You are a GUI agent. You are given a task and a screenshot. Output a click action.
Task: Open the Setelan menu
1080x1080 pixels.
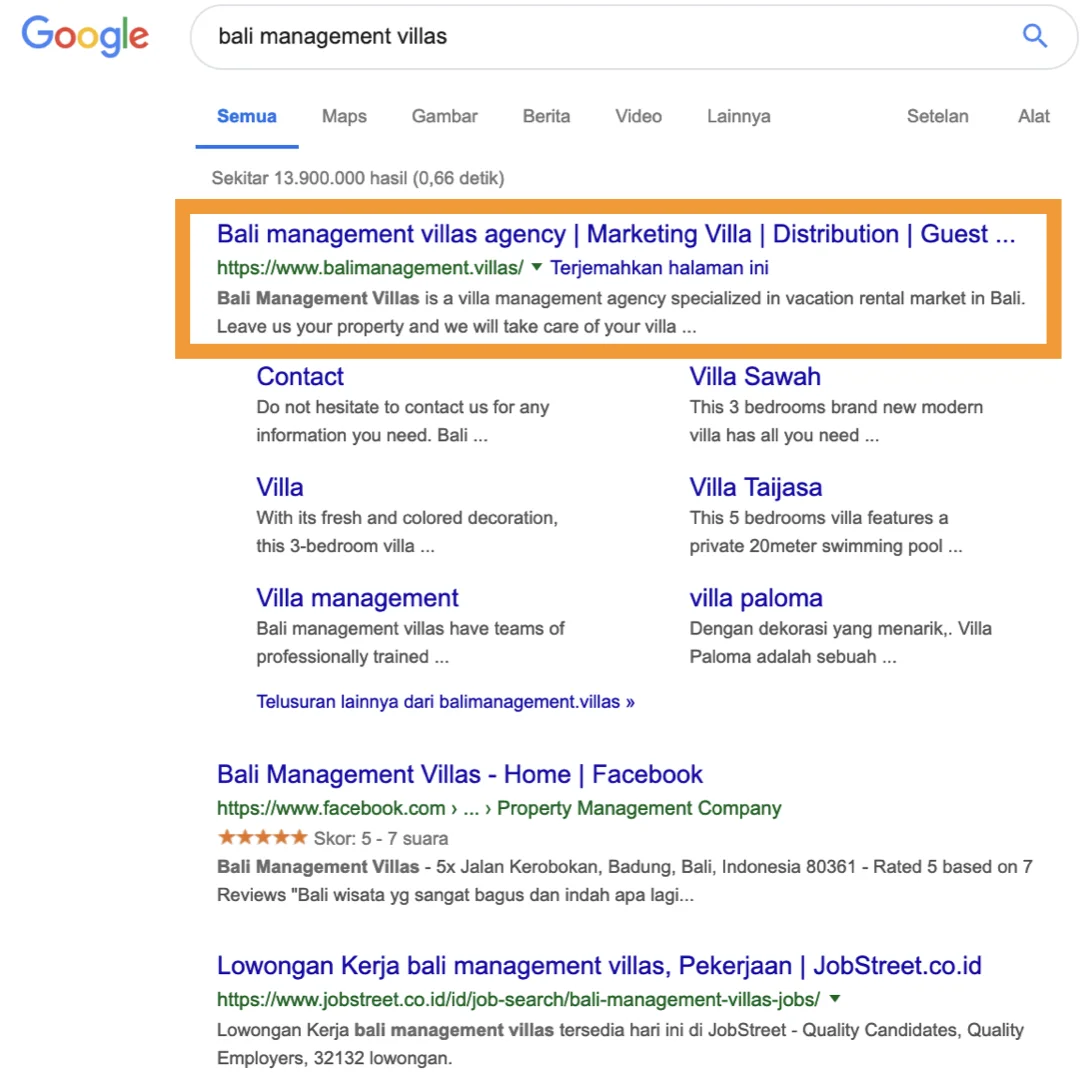(x=937, y=116)
